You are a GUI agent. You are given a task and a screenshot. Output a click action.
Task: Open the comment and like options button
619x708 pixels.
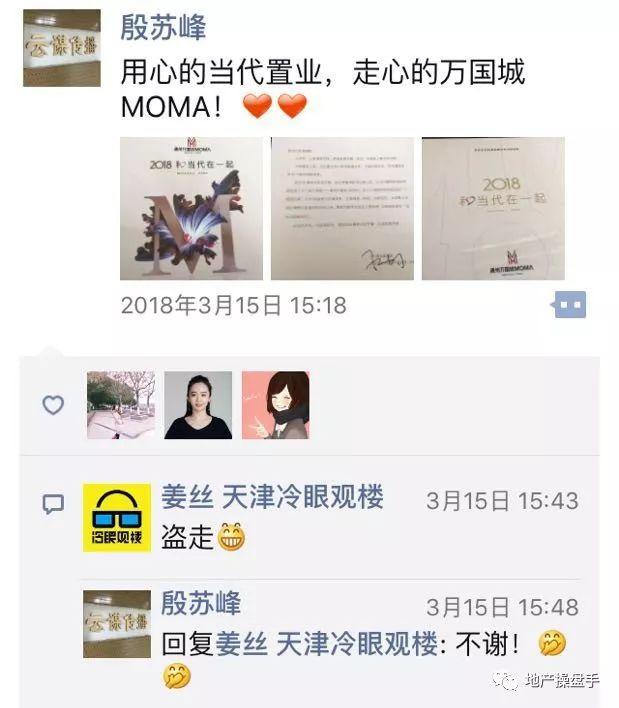click(569, 304)
